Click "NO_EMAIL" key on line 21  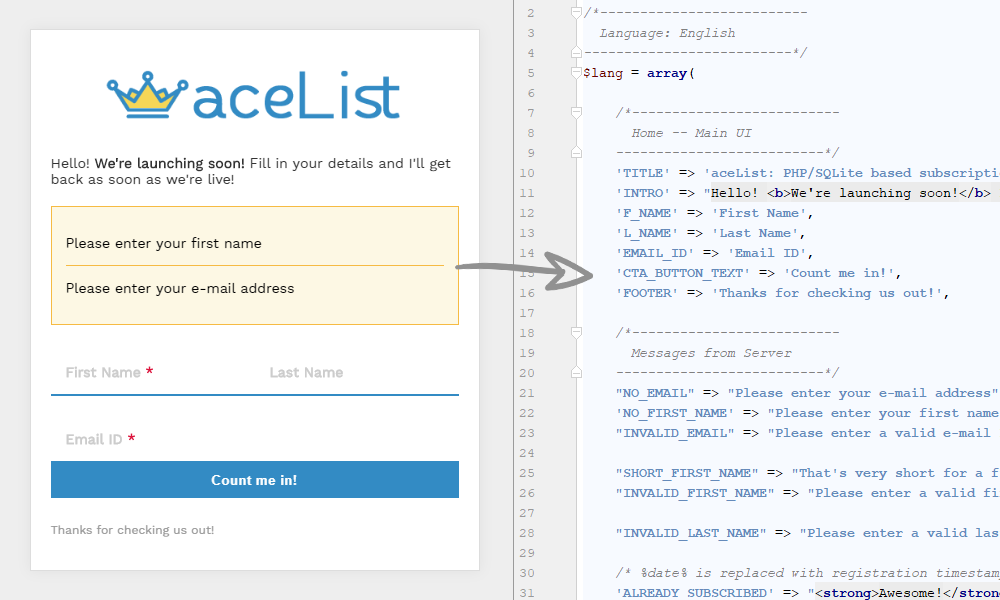pos(655,393)
